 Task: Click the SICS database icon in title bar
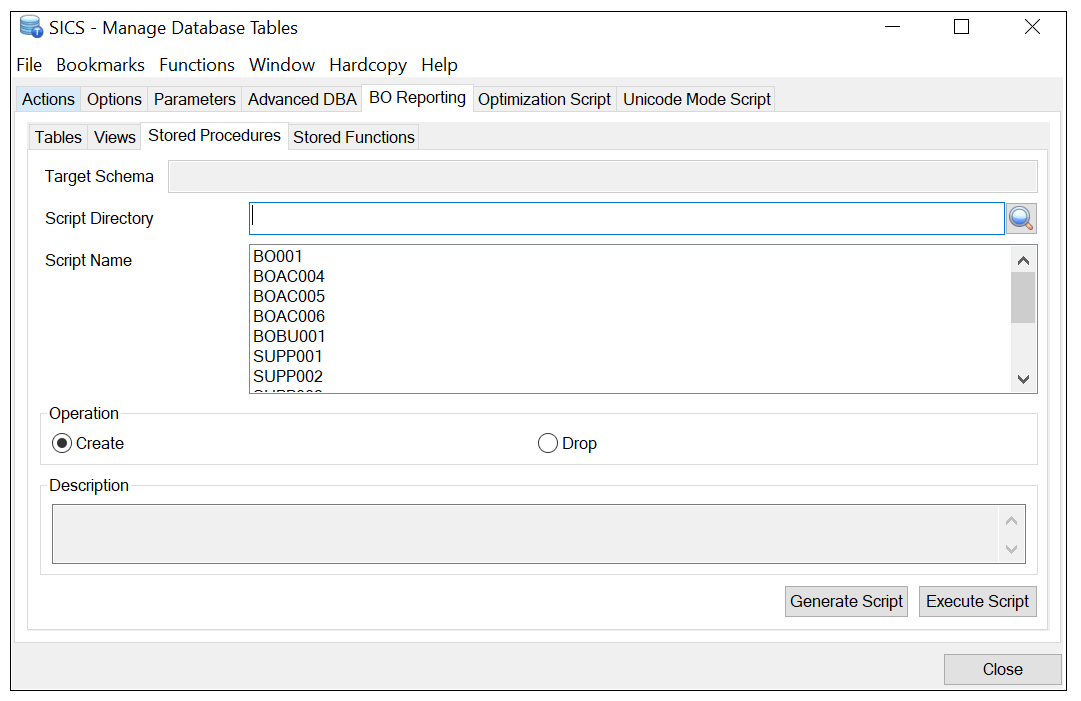31,27
